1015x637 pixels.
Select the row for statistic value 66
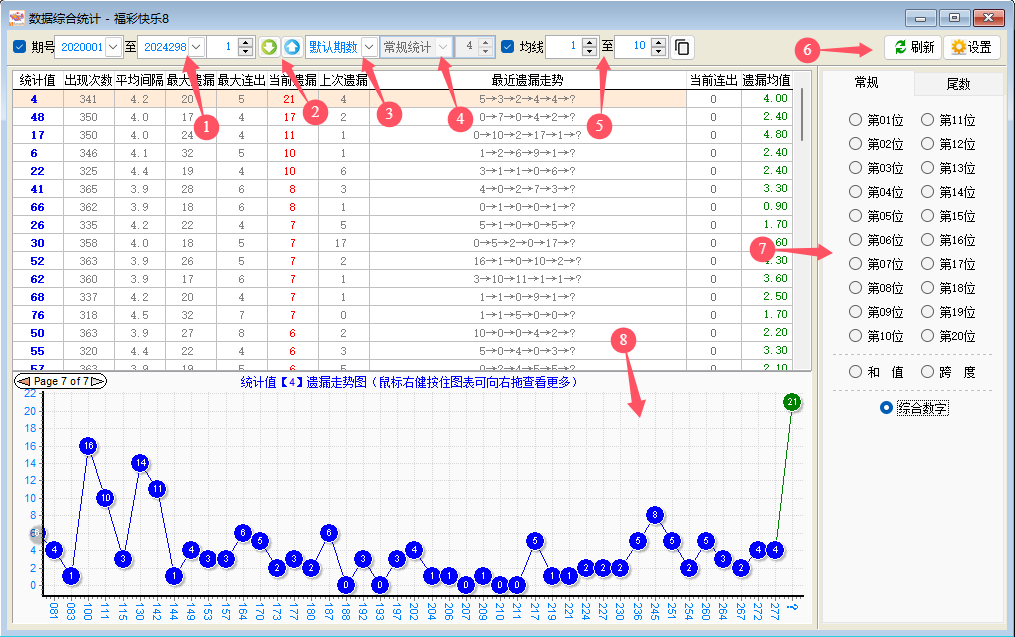point(403,207)
